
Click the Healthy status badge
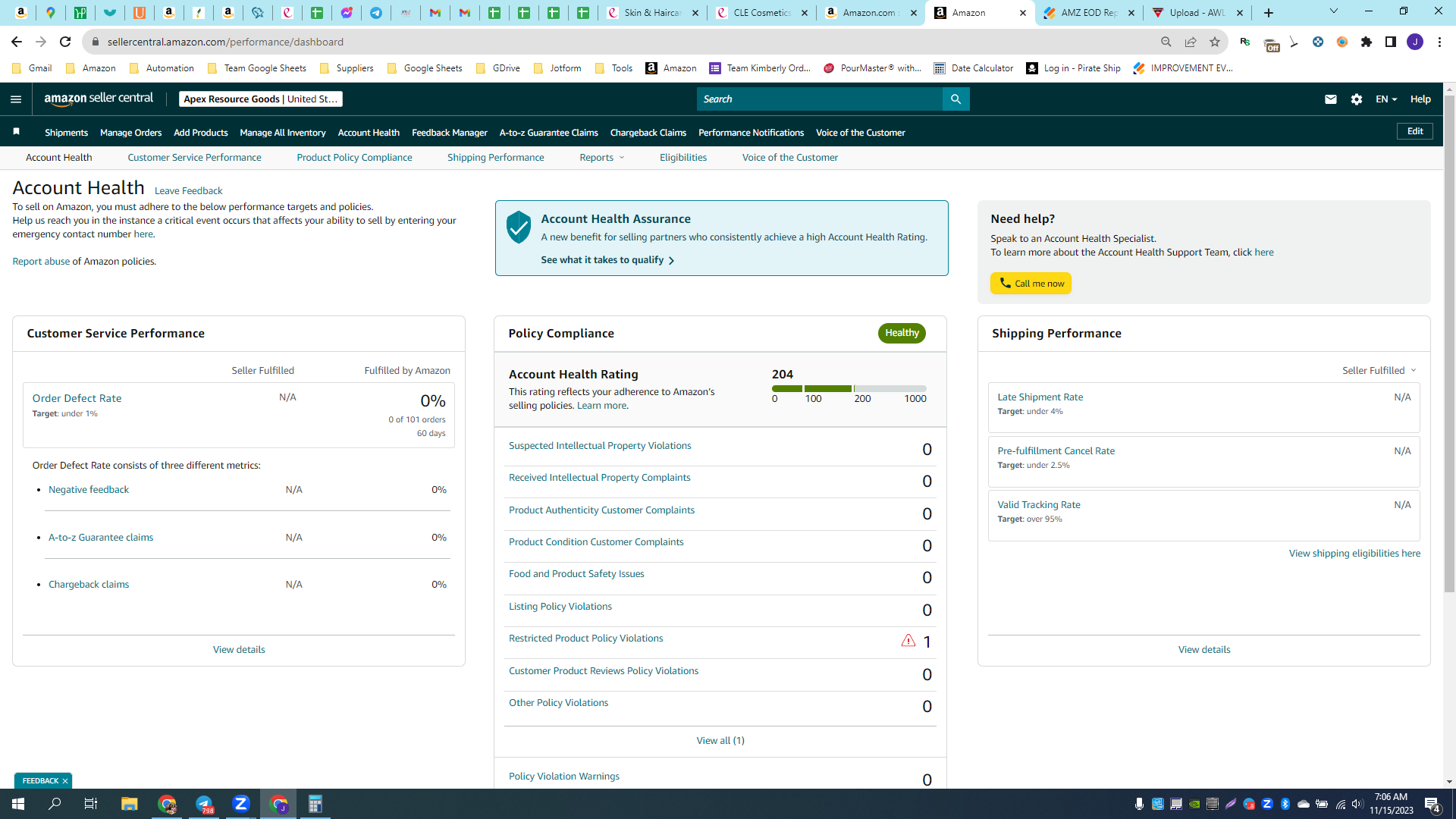(902, 333)
